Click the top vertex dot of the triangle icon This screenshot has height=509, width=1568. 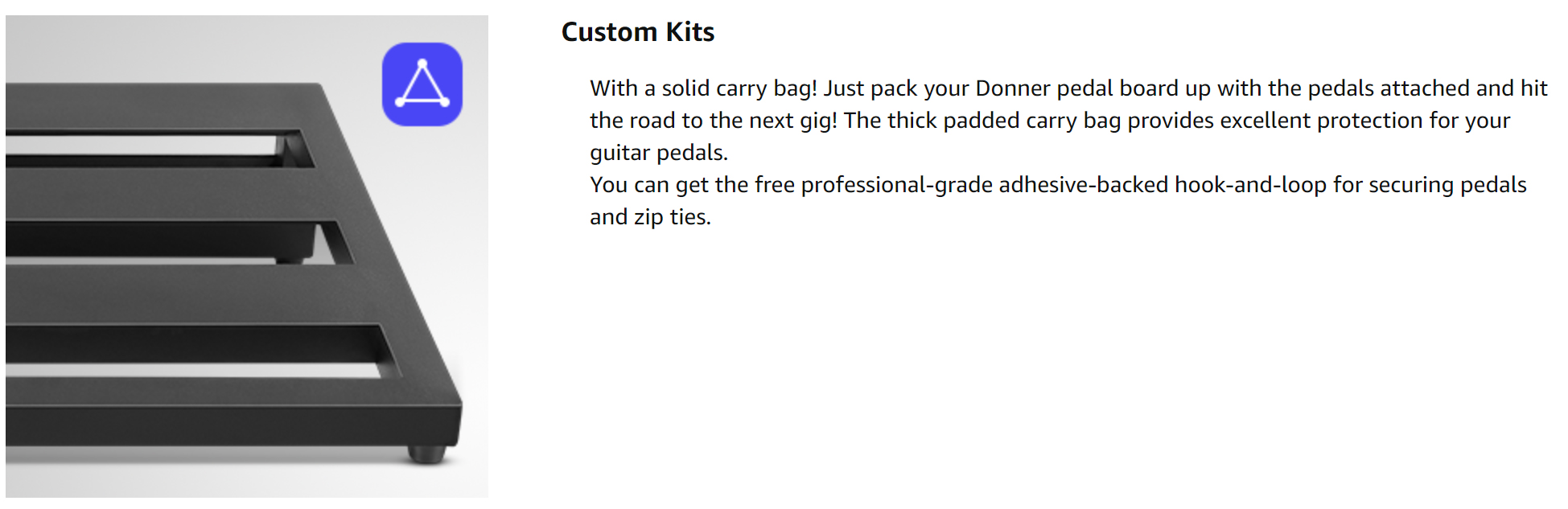(422, 63)
